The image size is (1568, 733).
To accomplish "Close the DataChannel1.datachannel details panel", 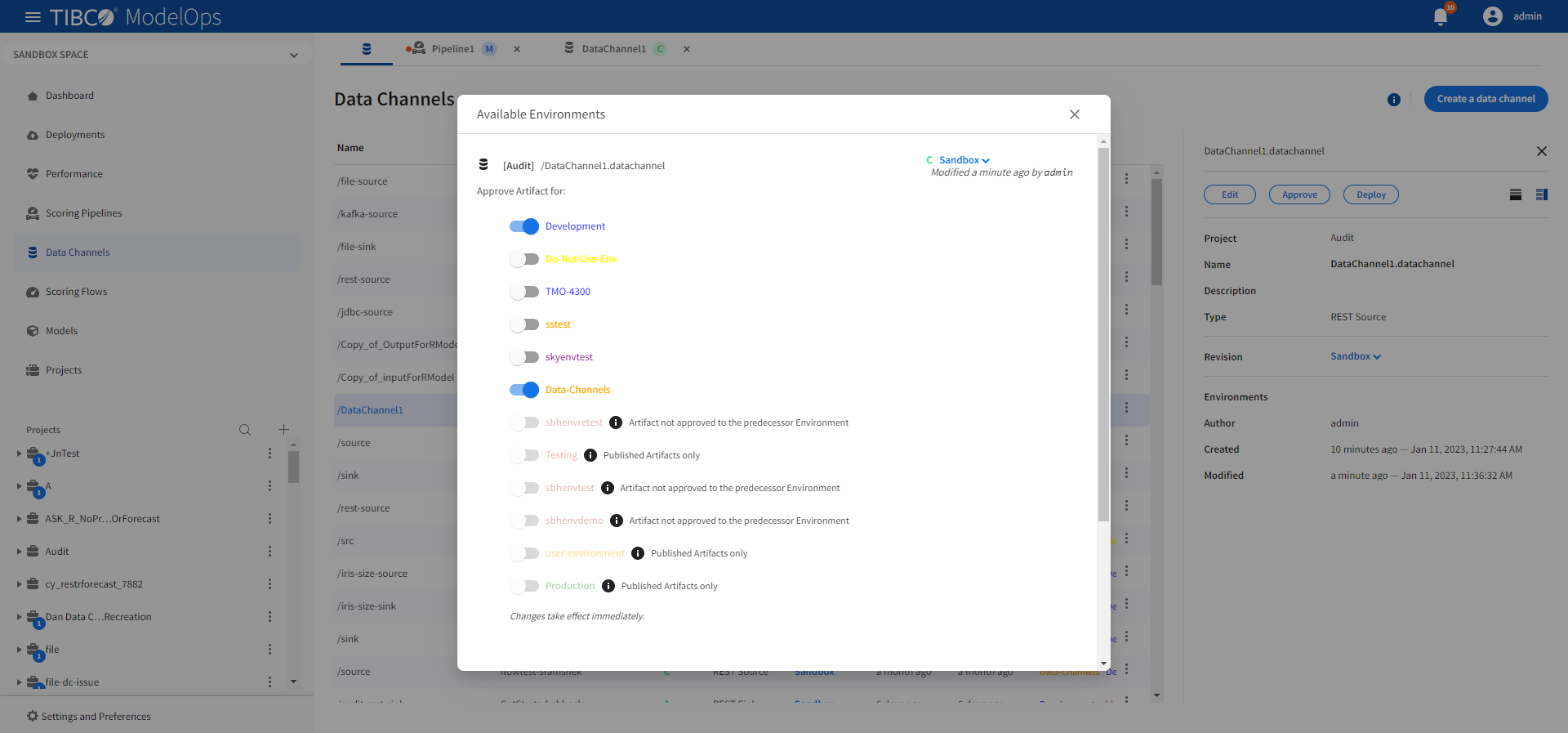I will point(1542,151).
